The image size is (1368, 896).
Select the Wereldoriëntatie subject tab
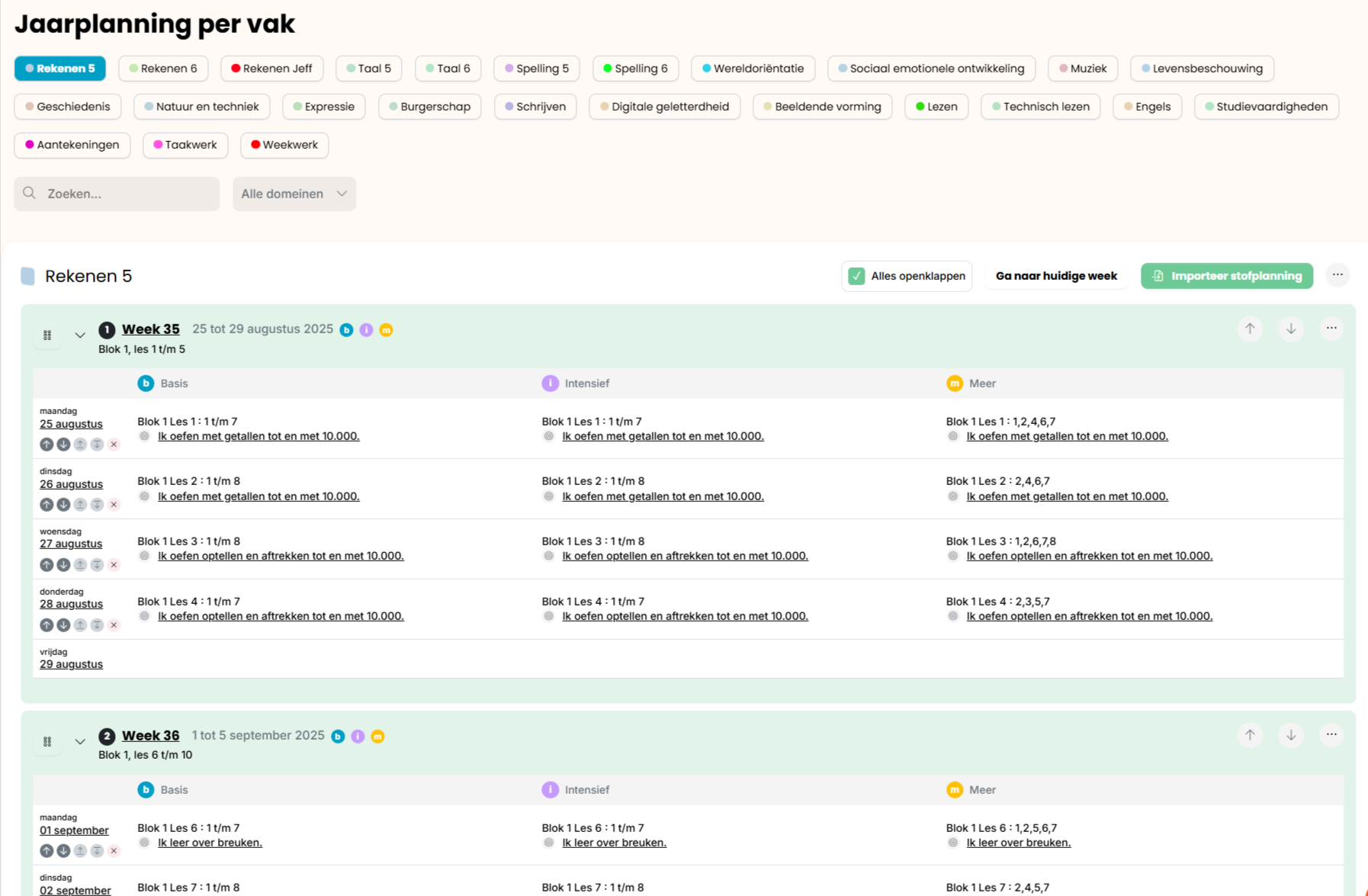752,69
